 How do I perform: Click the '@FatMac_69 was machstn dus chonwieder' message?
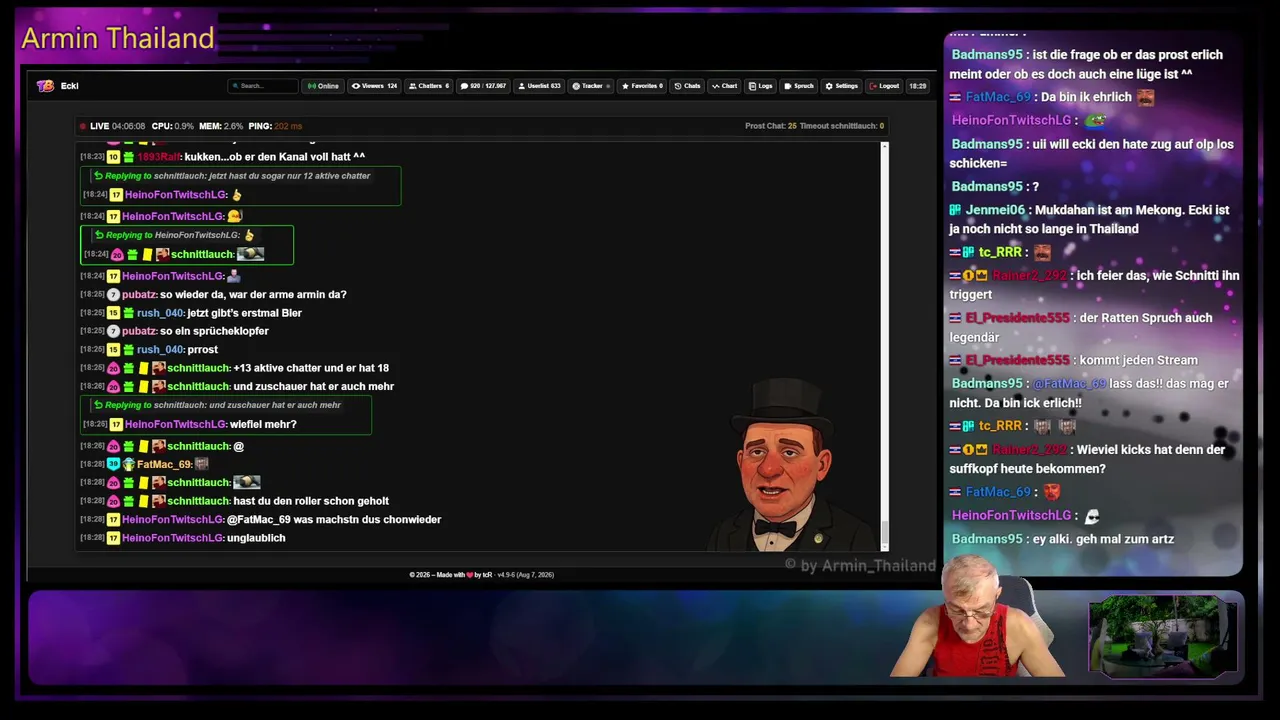point(334,520)
